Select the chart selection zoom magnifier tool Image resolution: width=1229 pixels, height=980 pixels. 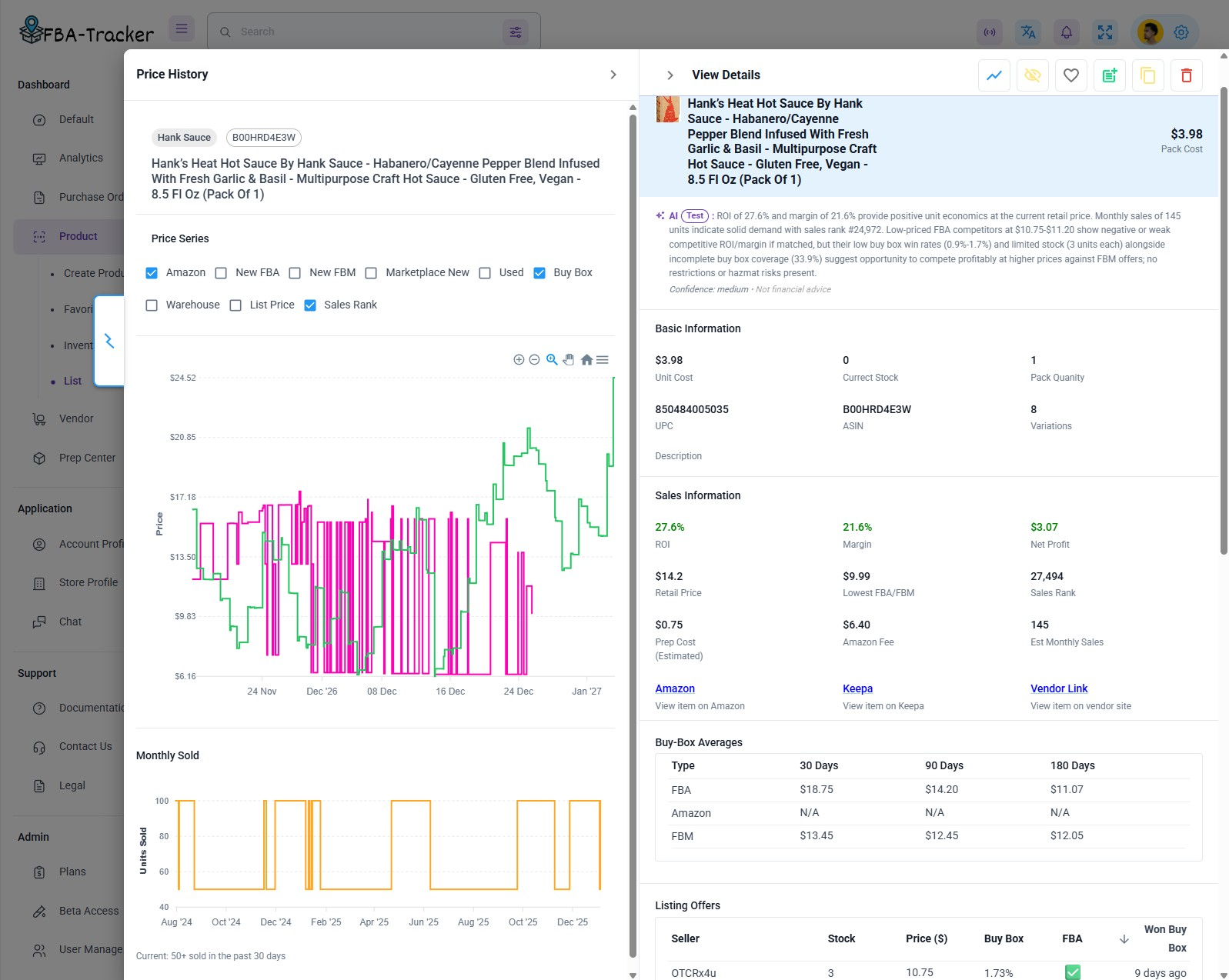[x=552, y=360]
